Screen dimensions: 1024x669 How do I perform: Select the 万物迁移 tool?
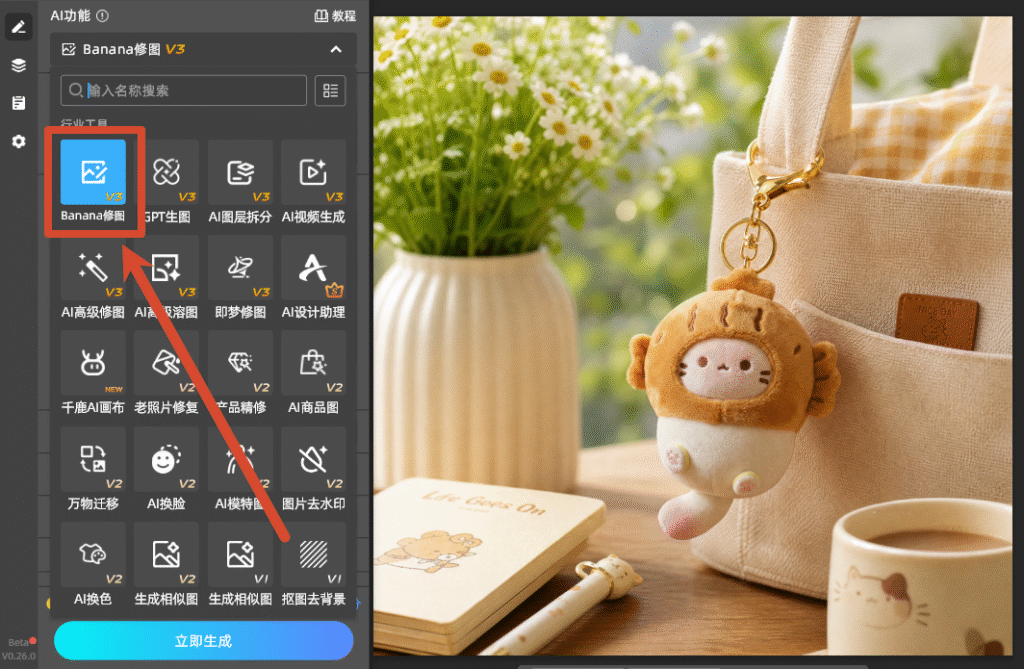point(93,468)
